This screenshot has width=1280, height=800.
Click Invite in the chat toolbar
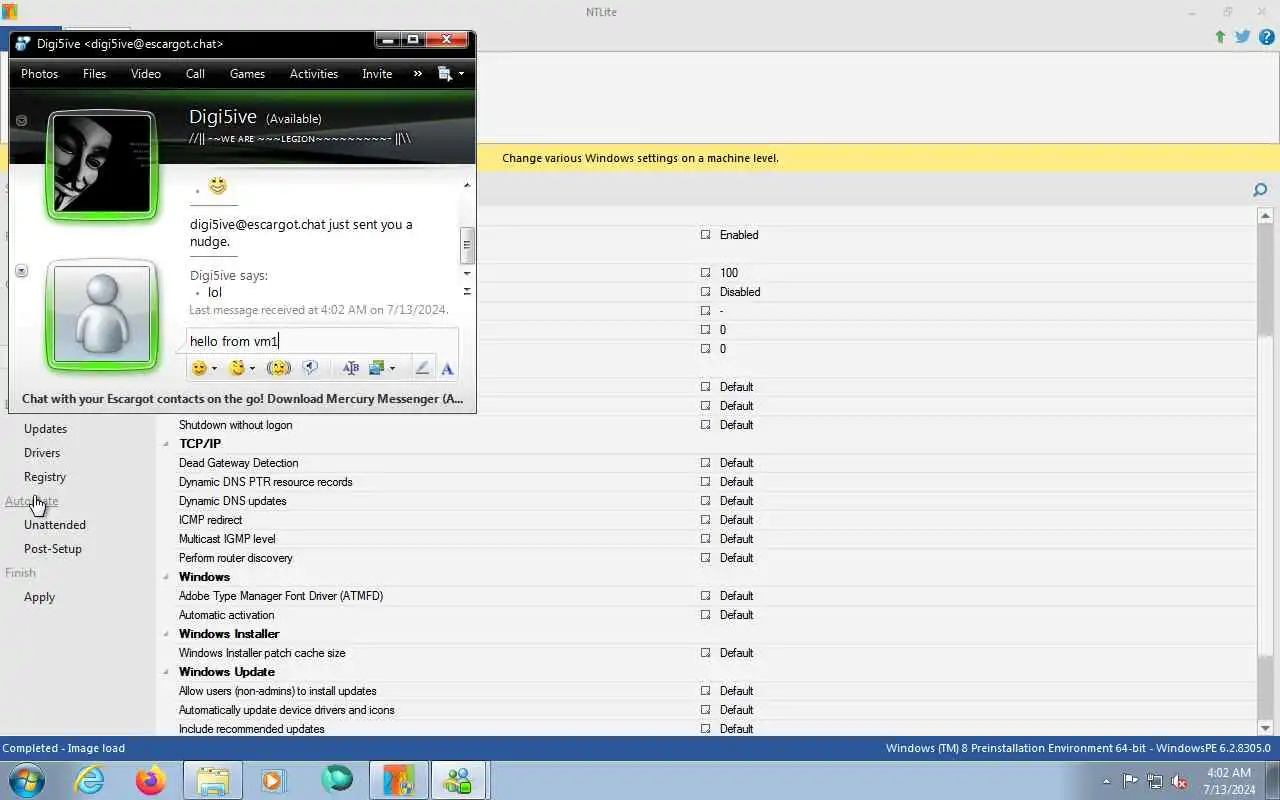[x=377, y=73]
